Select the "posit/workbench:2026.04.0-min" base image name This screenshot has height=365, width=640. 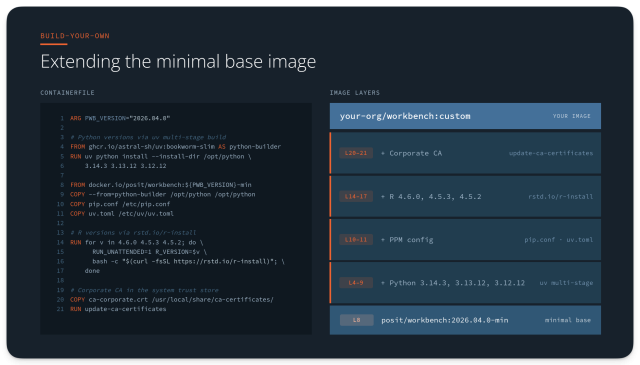coord(444,320)
